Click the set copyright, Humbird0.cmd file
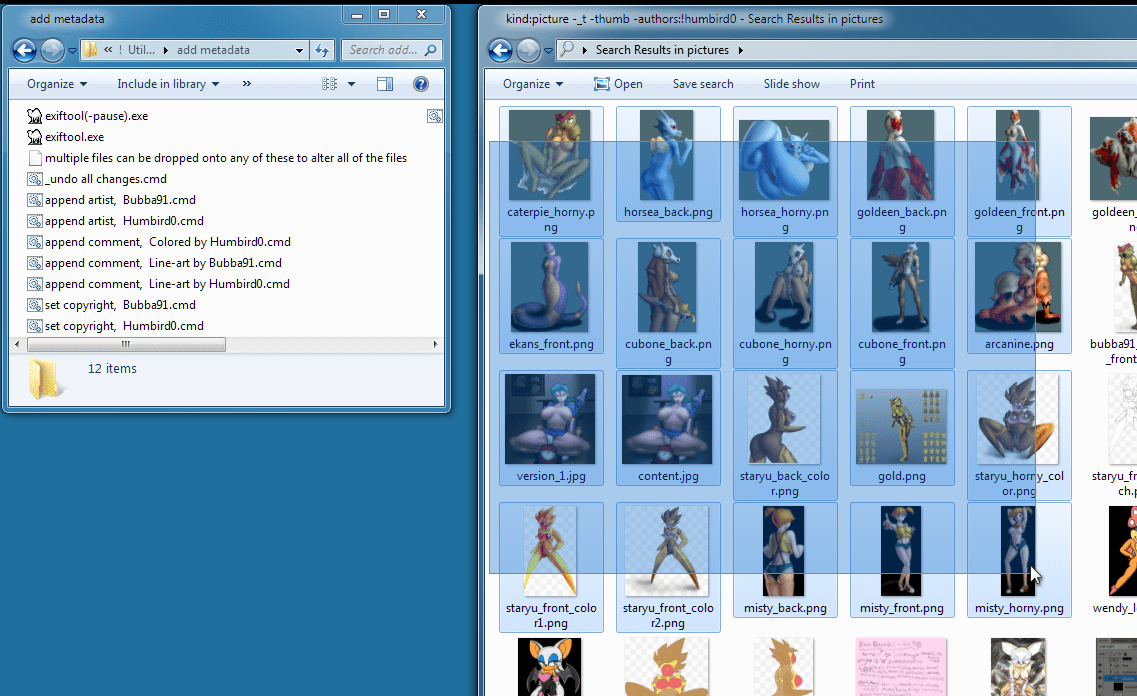The image size is (1137, 696). [124, 326]
